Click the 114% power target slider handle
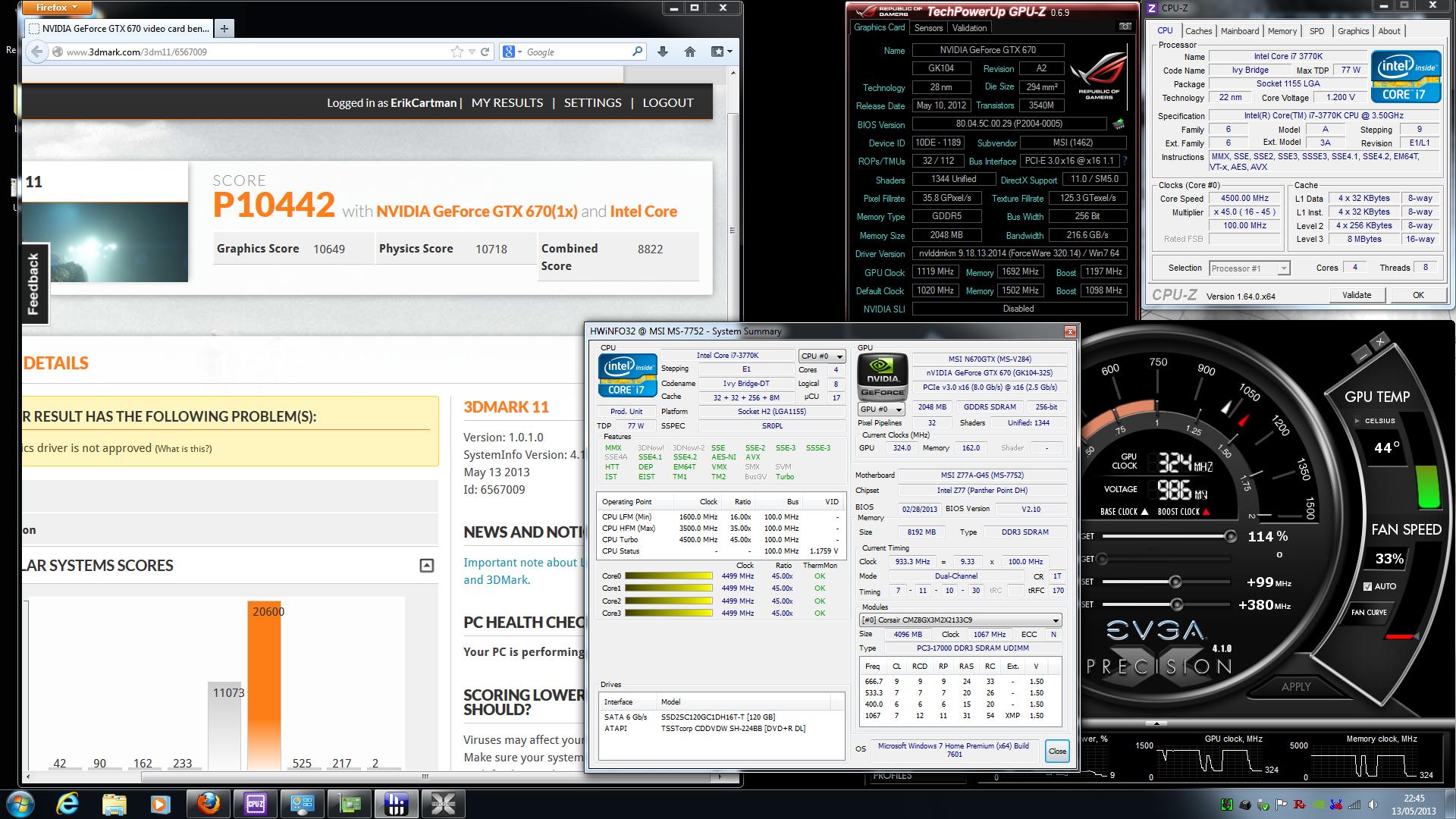This screenshot has height=819, width=1456. point(1230,536)
